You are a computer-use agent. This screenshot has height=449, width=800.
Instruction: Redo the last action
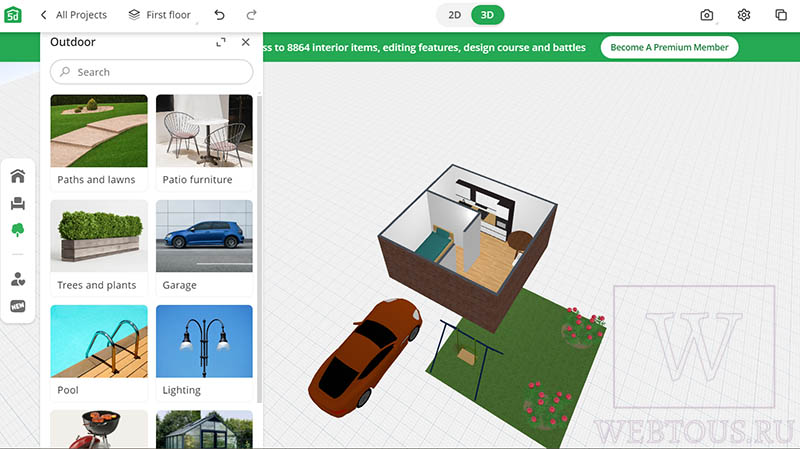point(251,15)
